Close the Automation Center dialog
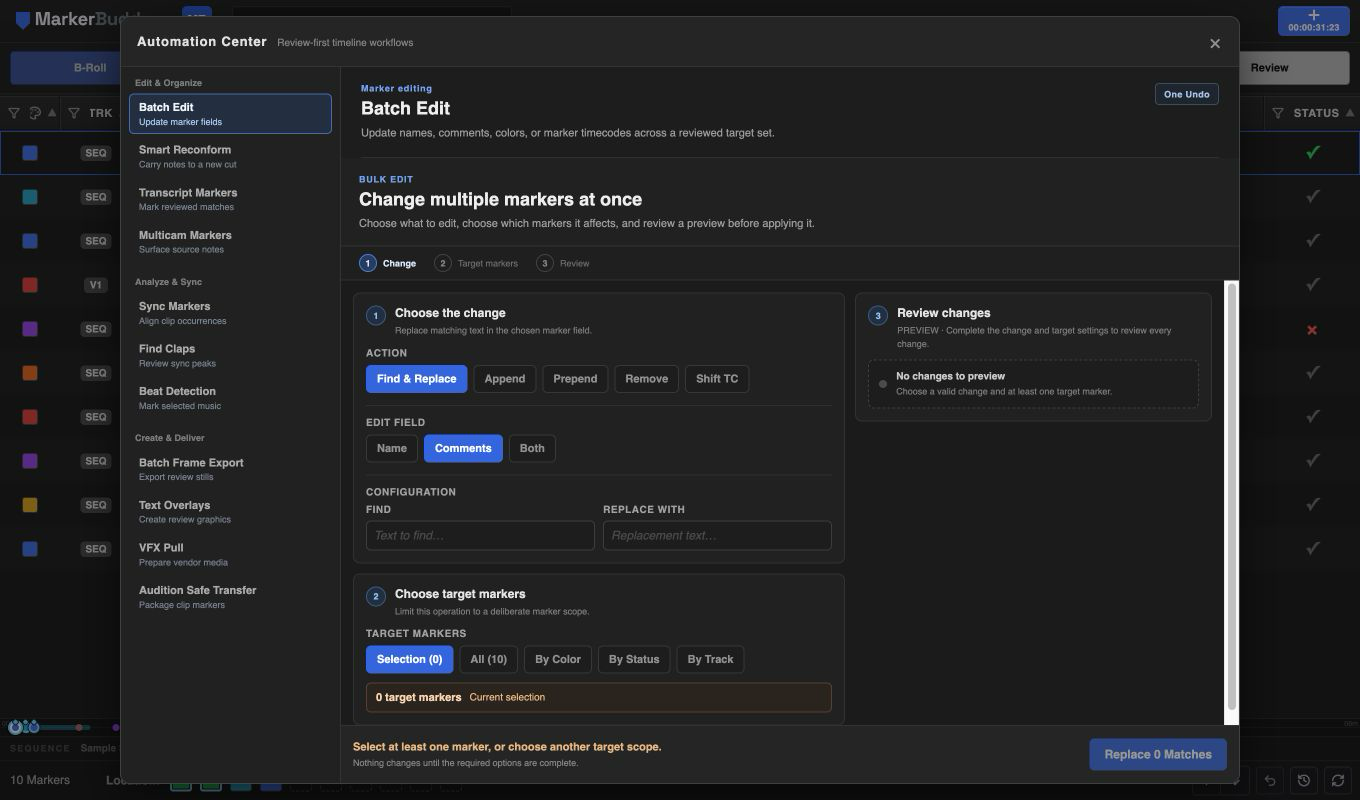 1215,43
